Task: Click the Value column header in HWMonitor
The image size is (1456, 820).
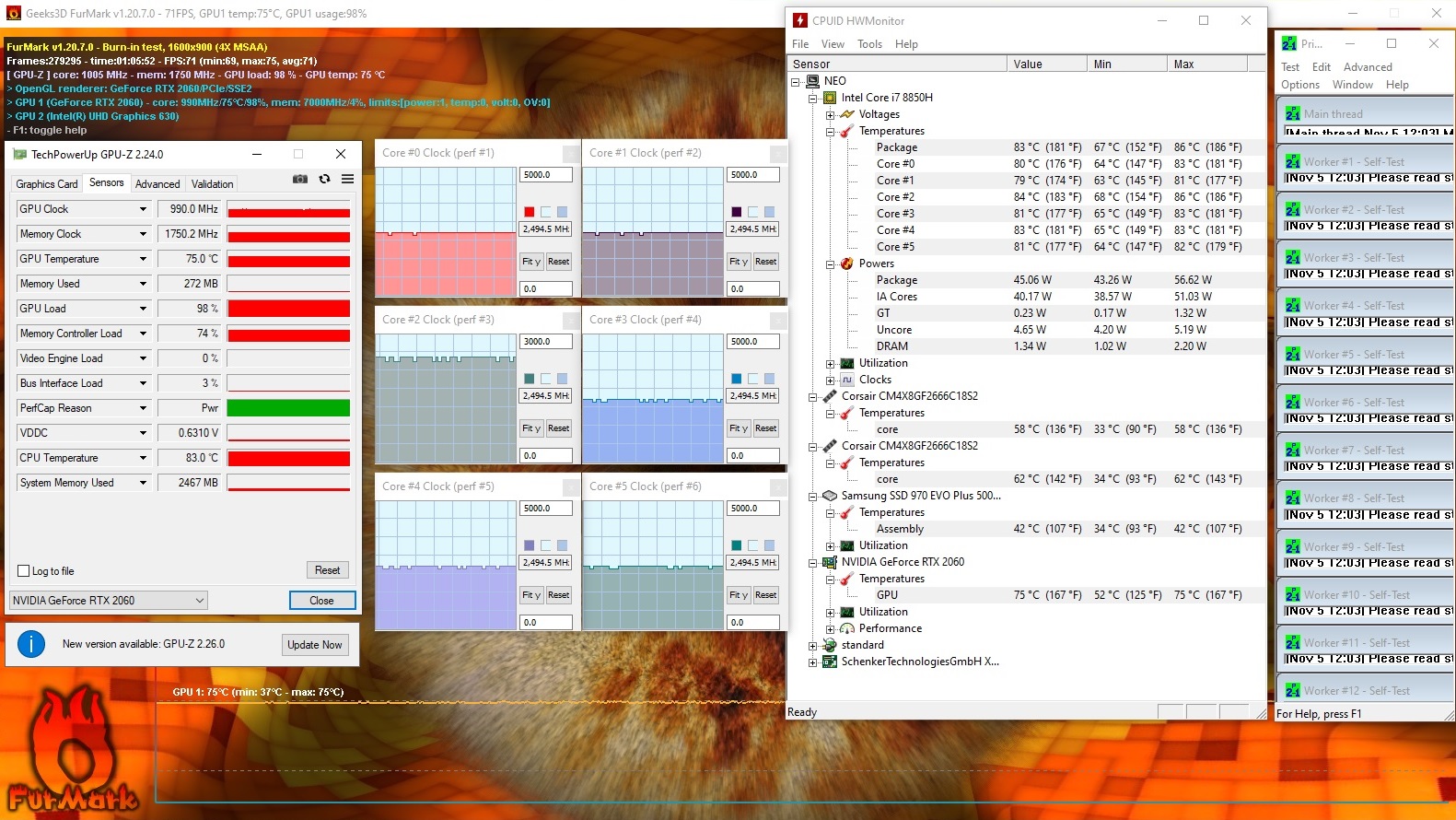Action: point(1046,64)
